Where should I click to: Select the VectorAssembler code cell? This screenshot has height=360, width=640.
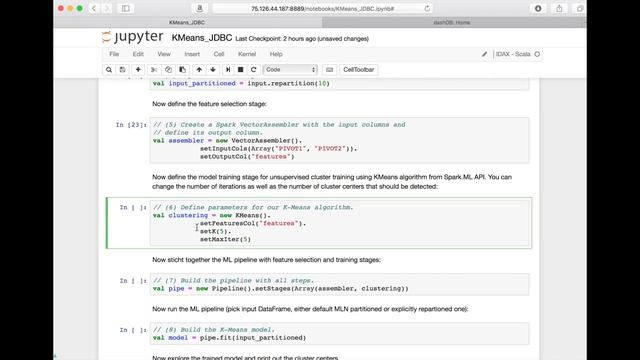(339, 140)
